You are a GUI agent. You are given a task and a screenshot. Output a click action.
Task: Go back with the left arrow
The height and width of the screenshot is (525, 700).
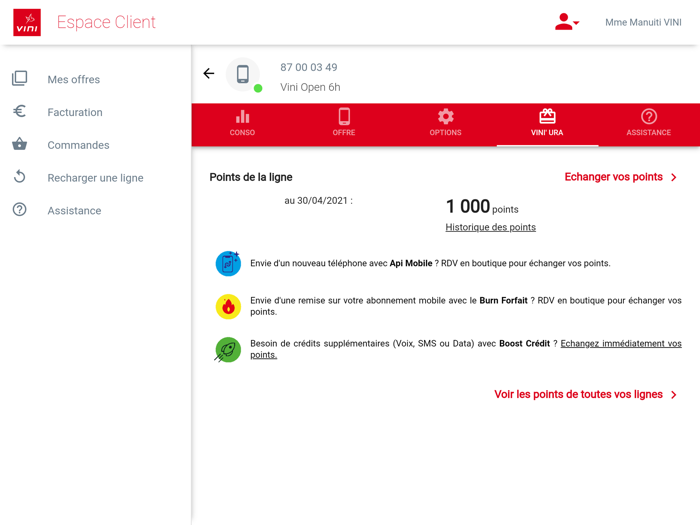click(x=209, y=73)
